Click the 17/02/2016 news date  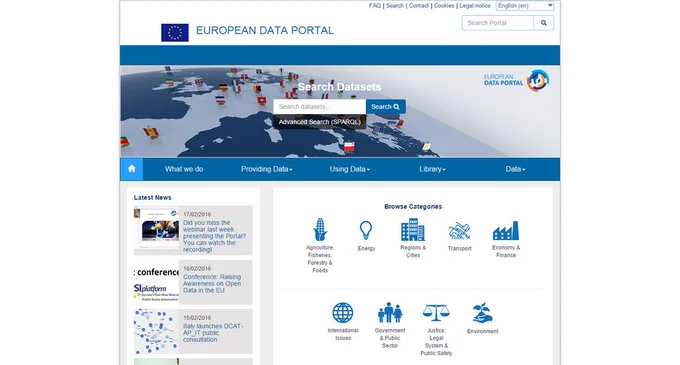pos(197,214)
